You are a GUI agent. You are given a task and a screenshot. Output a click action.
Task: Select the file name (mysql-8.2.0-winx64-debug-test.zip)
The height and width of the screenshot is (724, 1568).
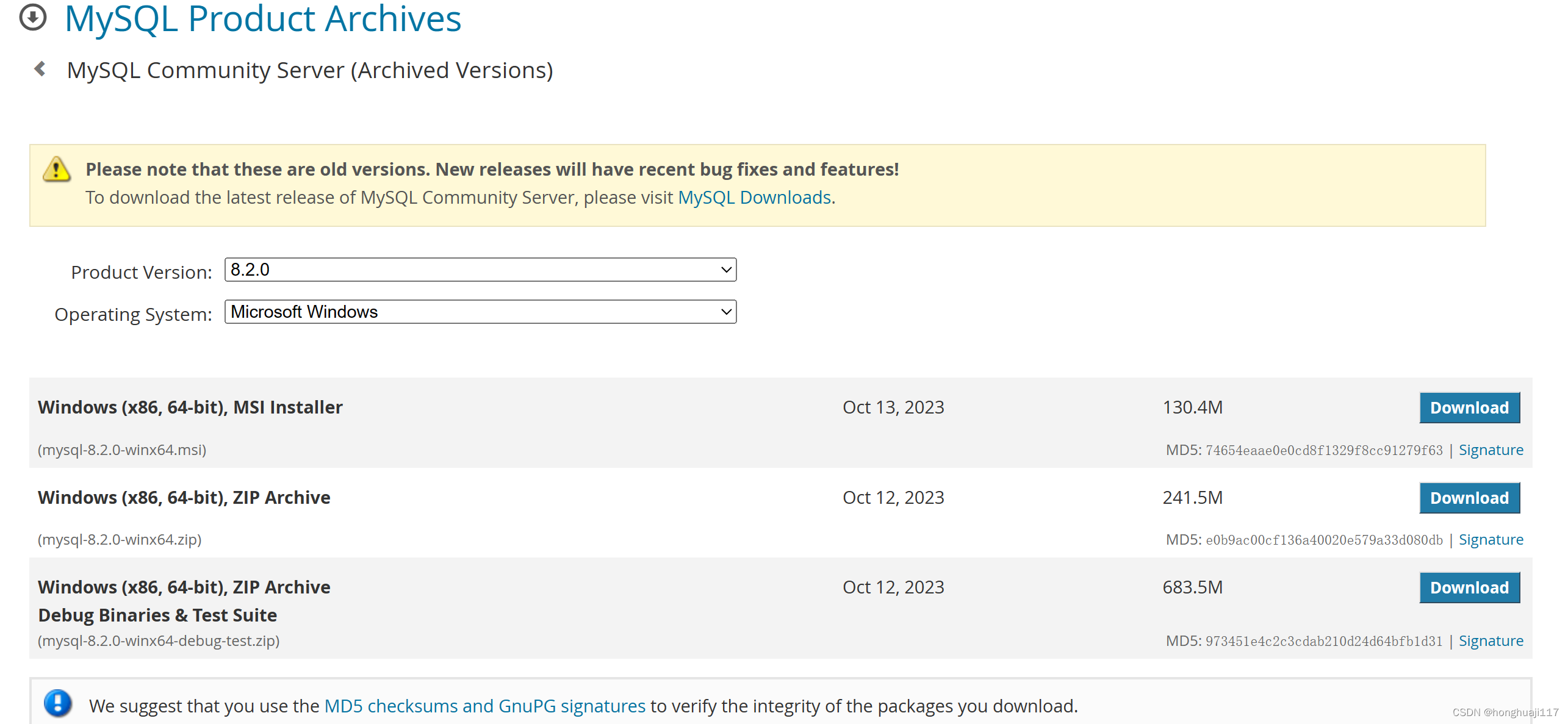(159, 641)
